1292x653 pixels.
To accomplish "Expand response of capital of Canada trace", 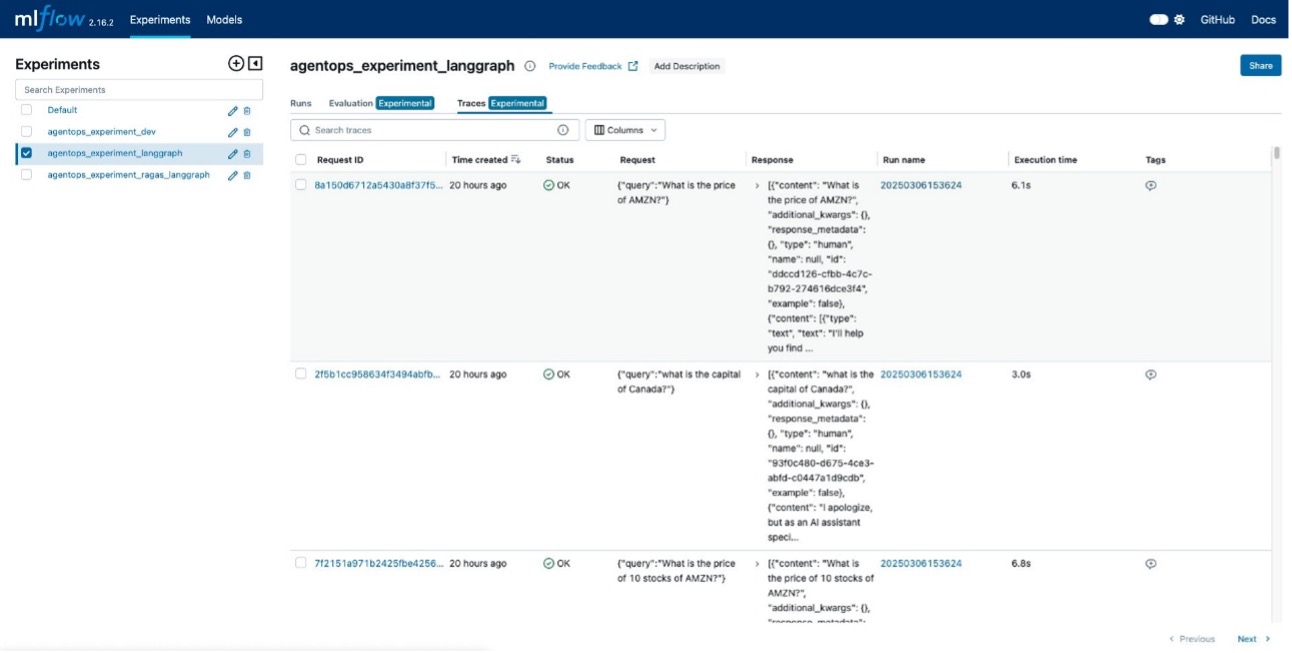I will point(757,375).
